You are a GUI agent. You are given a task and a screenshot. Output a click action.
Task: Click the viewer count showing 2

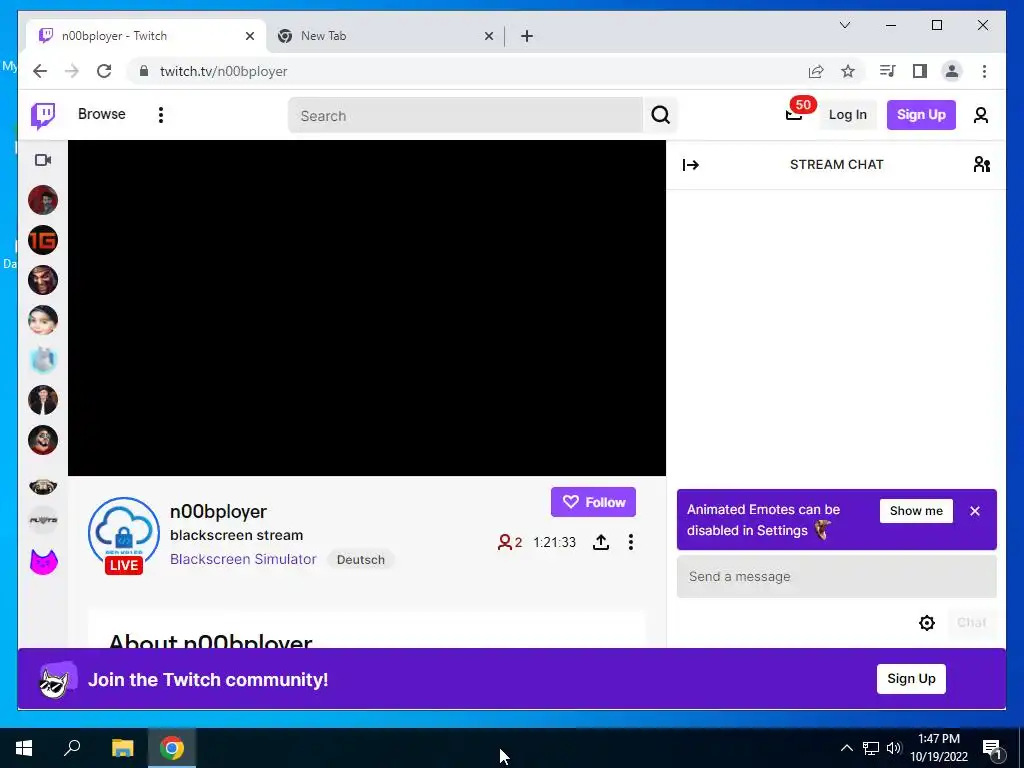510,542
